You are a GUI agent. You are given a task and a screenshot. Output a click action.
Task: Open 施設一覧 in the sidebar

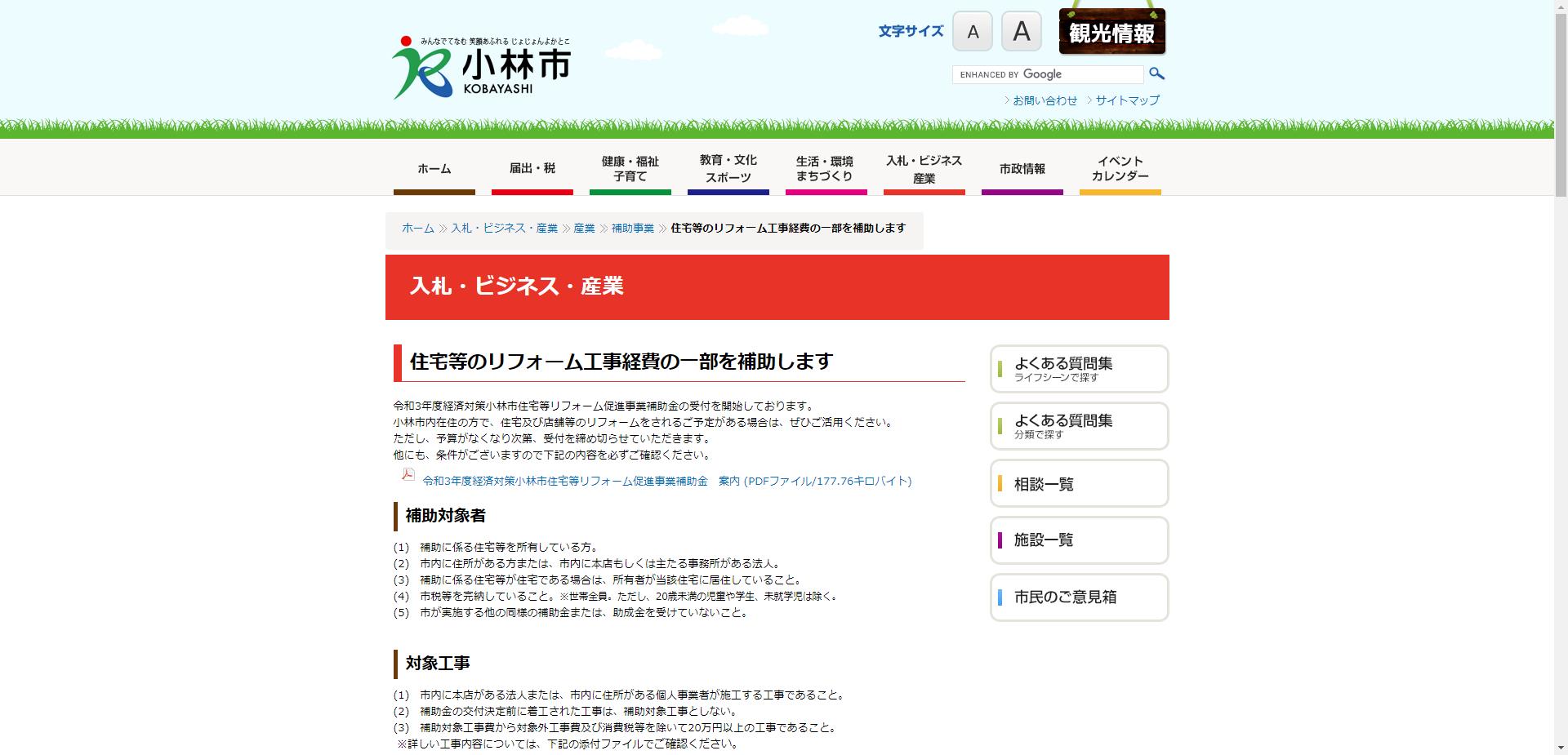pyautogui.click(x=1079, y=540)
